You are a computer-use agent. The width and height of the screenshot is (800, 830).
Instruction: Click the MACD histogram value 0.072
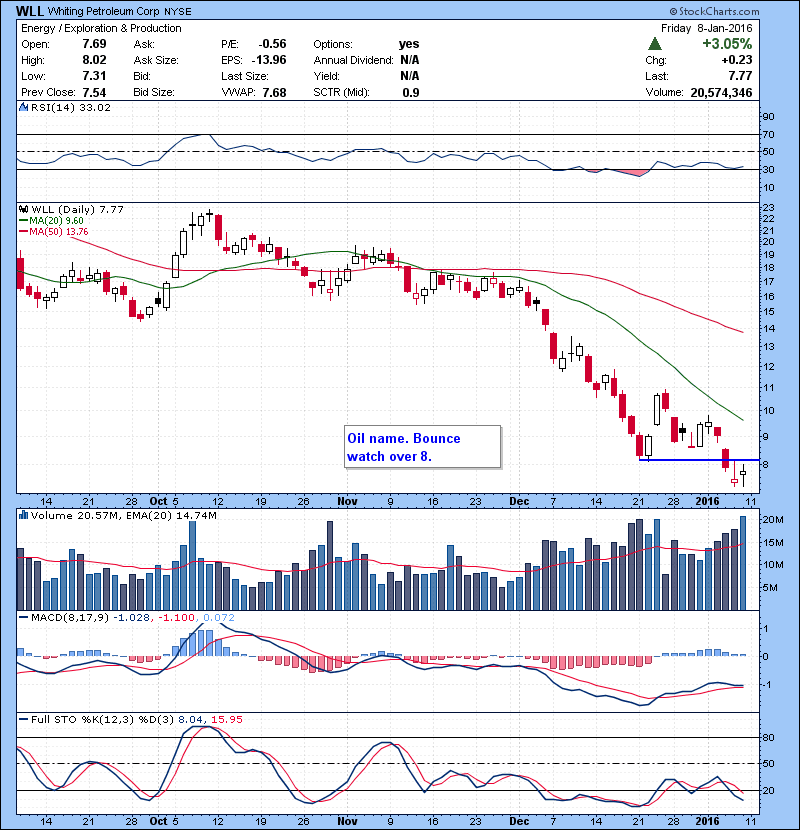pos(219,617)
